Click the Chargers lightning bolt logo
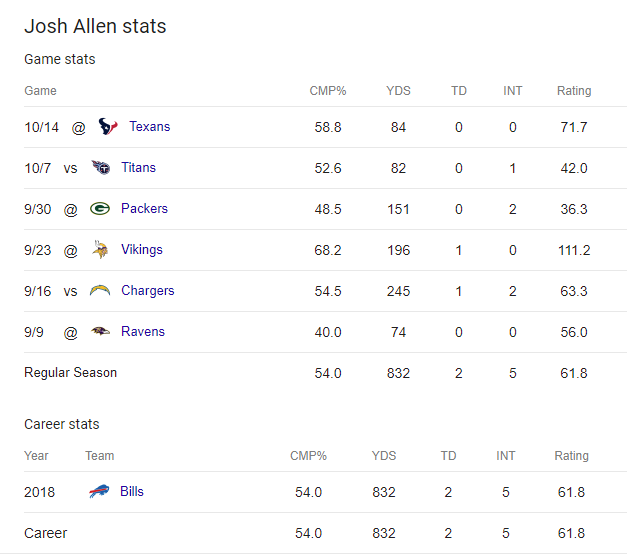Viewport: 627px width, 557px height. coord(100,290)
